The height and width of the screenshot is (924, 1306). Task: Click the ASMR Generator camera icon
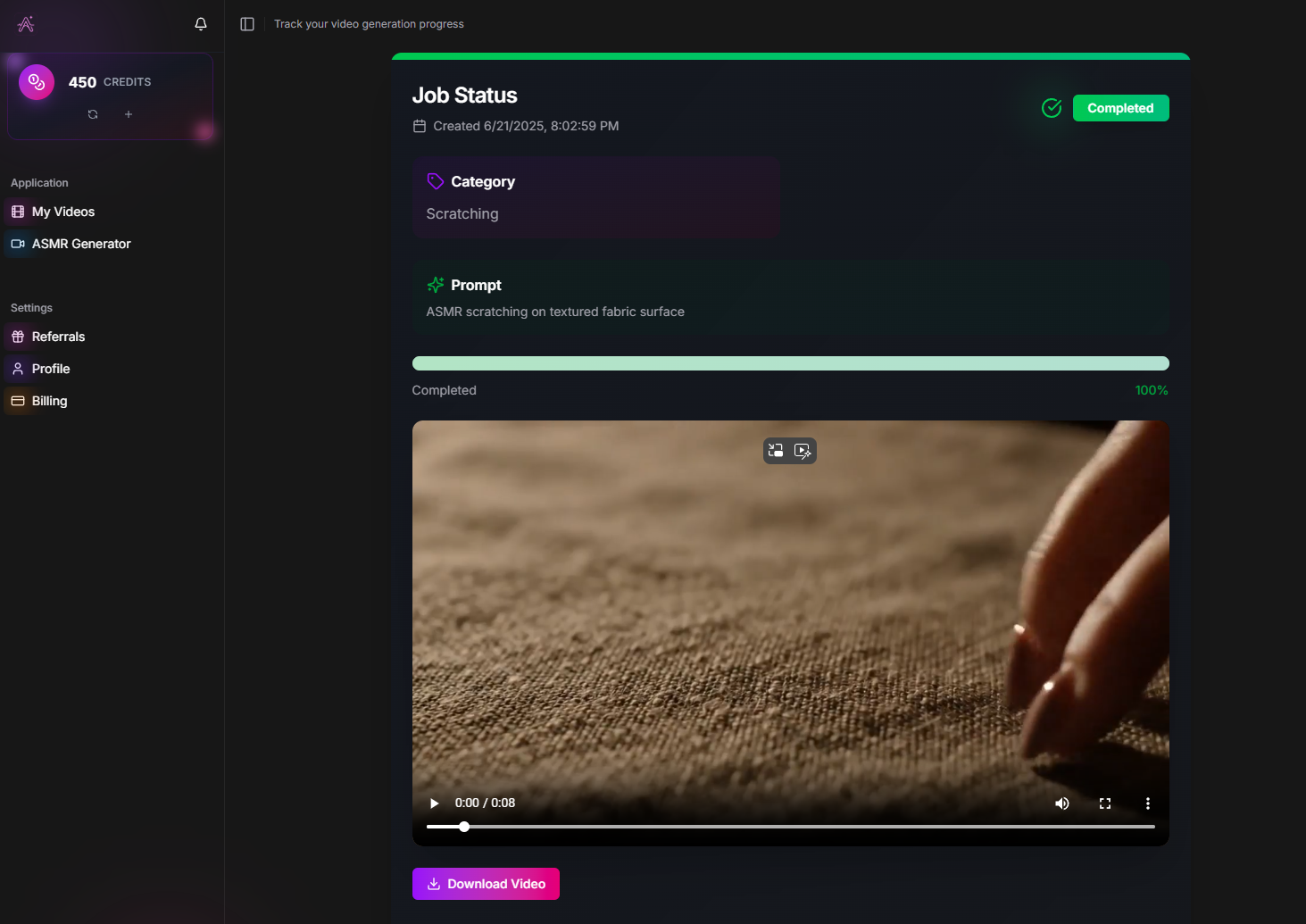[18, 244]
